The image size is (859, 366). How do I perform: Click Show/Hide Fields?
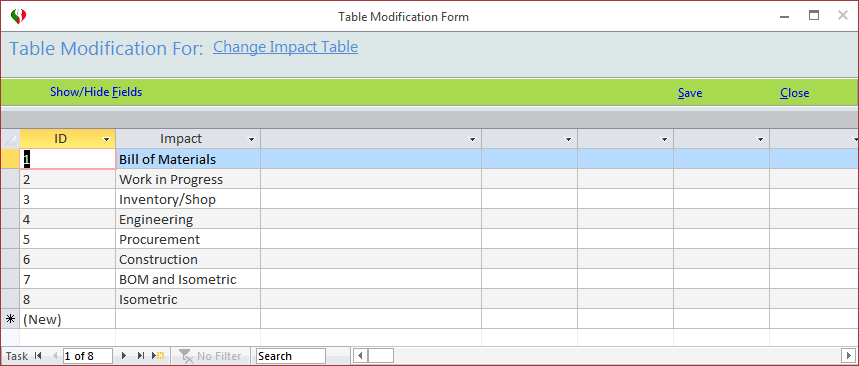coord(96,92)
